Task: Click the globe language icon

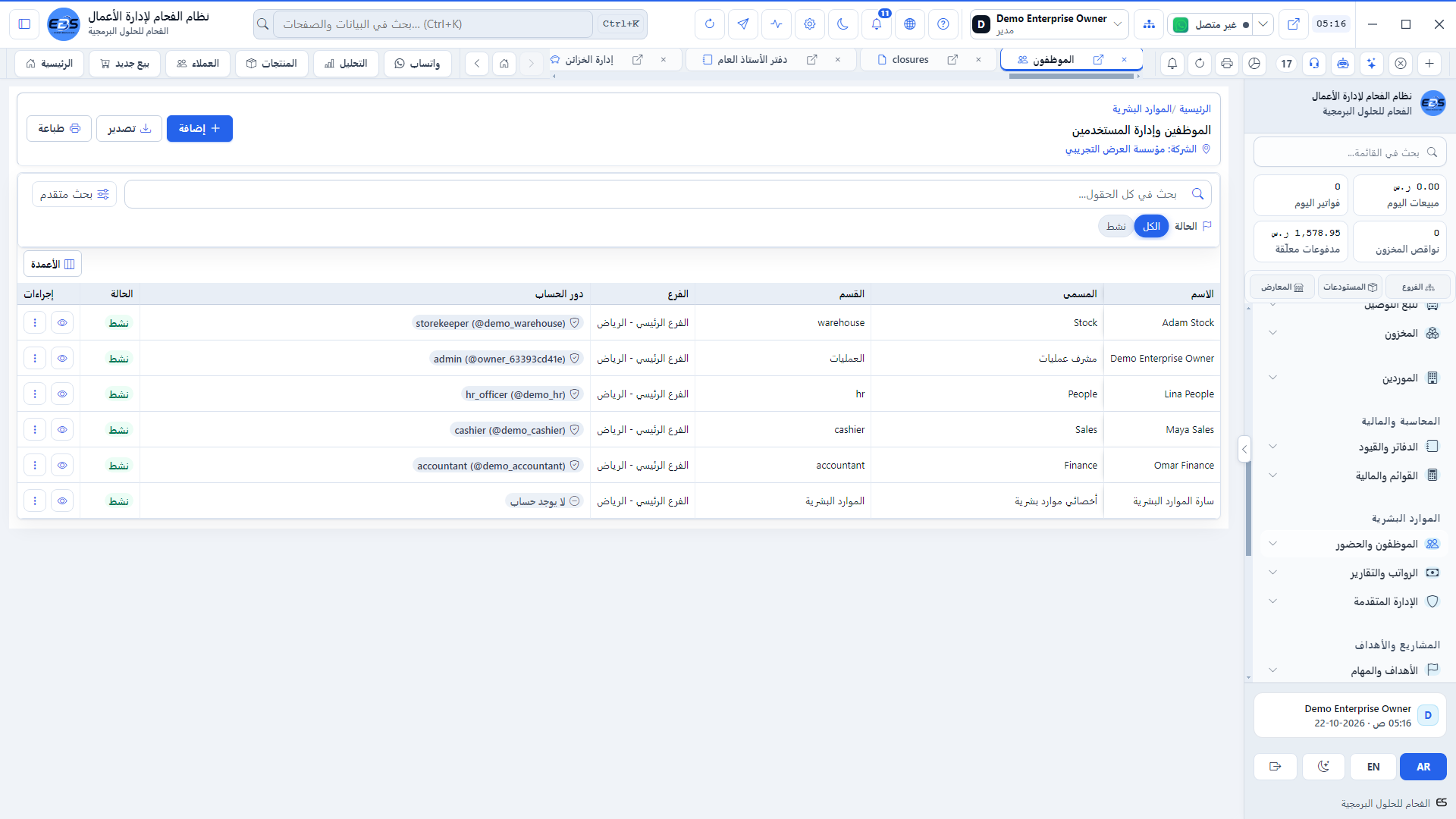Action: coord(909,24)
